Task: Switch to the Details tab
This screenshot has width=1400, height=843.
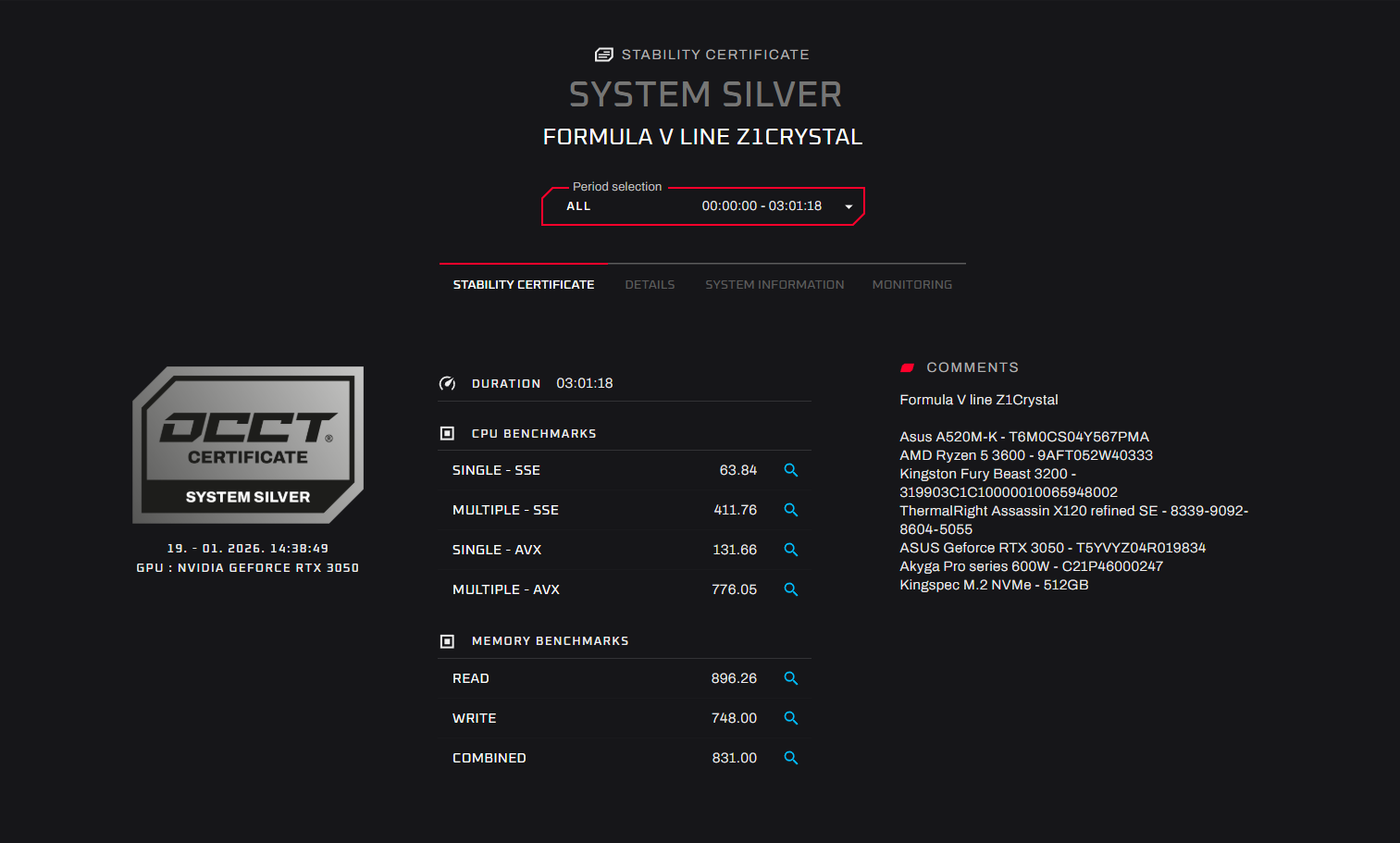Action: pyautogui.click(x=650, y=285)
